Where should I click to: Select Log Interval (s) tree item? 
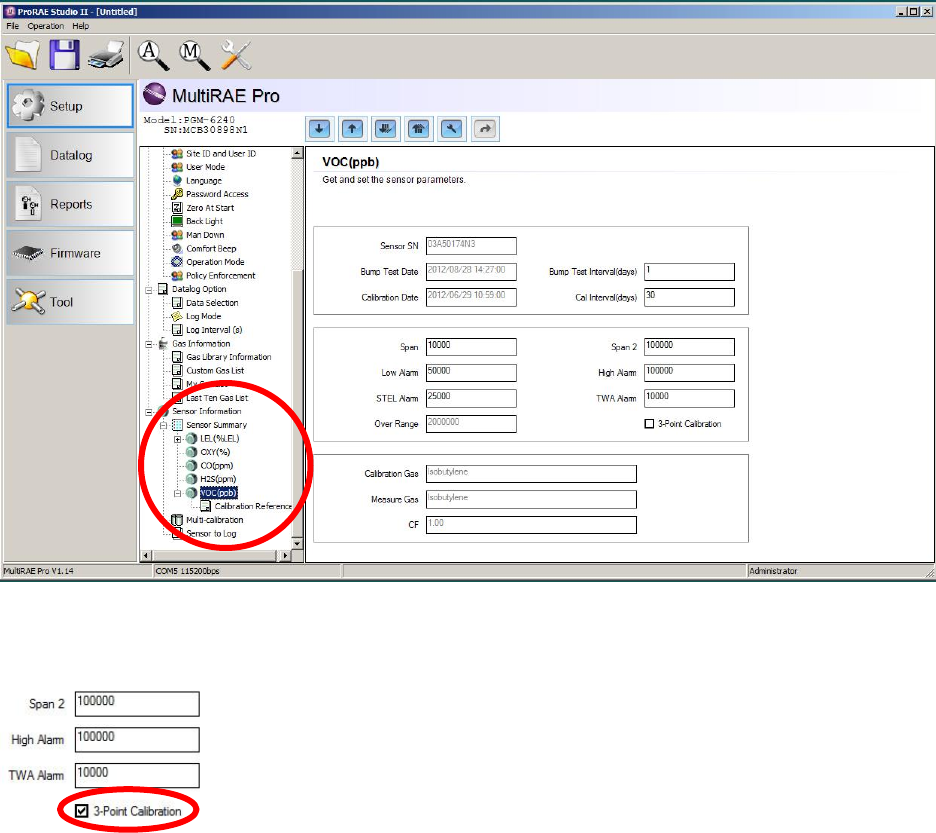tap(214, 330)
